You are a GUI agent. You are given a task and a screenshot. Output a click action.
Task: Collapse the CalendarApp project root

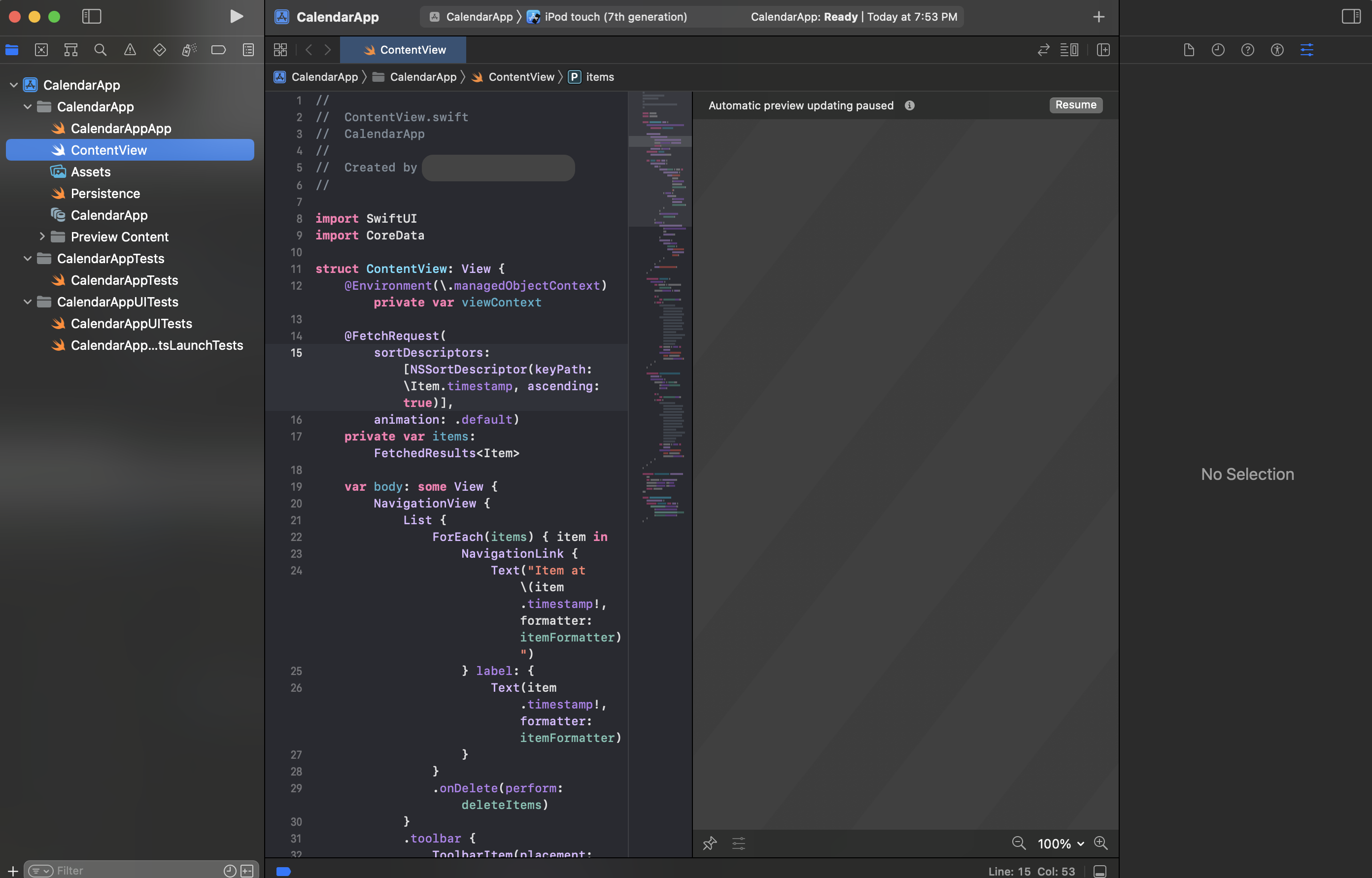(x=14, y=85)
